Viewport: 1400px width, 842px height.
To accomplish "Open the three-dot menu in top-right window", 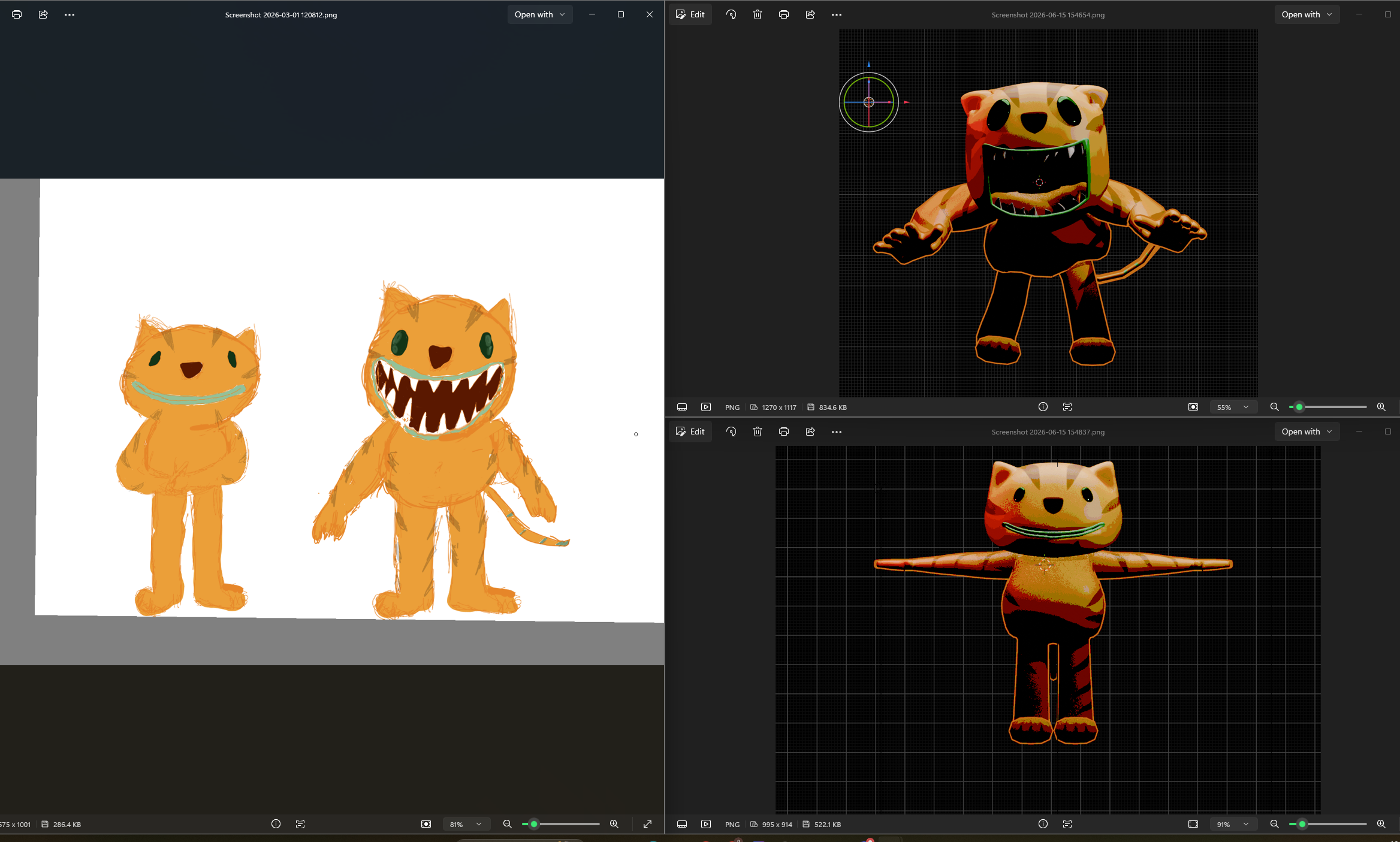I will point(837,14).
